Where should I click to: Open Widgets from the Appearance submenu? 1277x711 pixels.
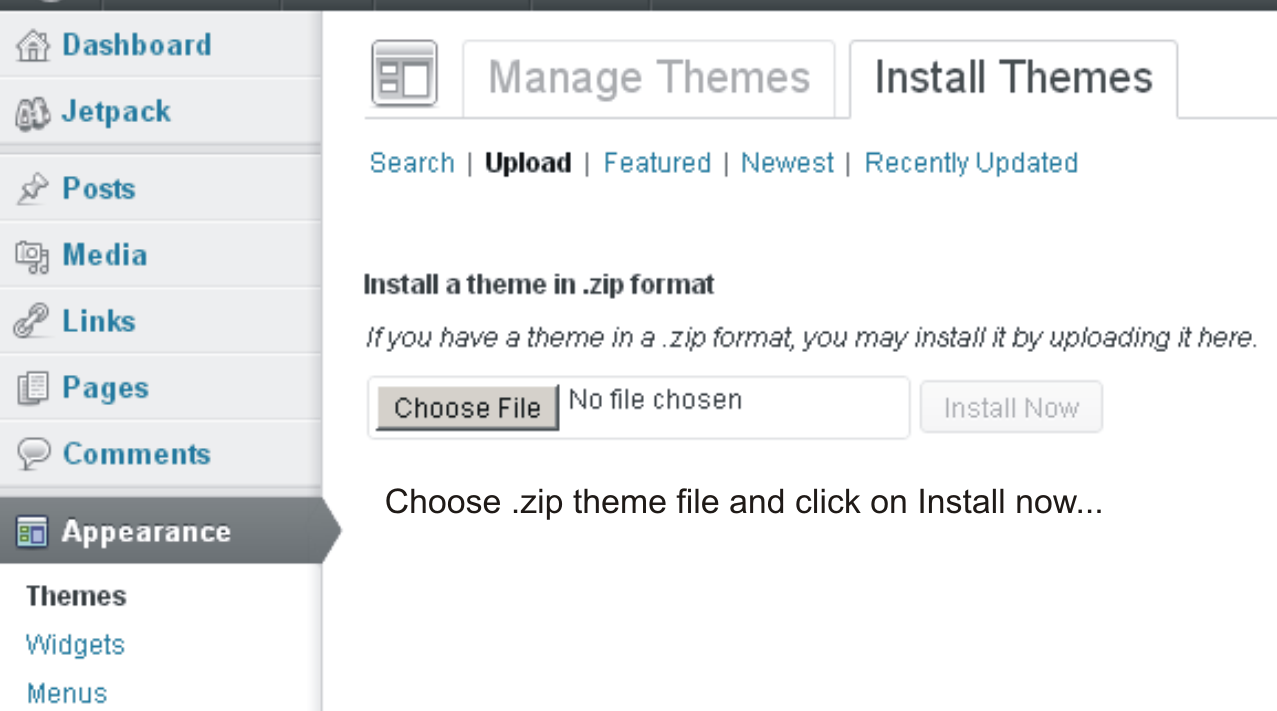(75, 645)
